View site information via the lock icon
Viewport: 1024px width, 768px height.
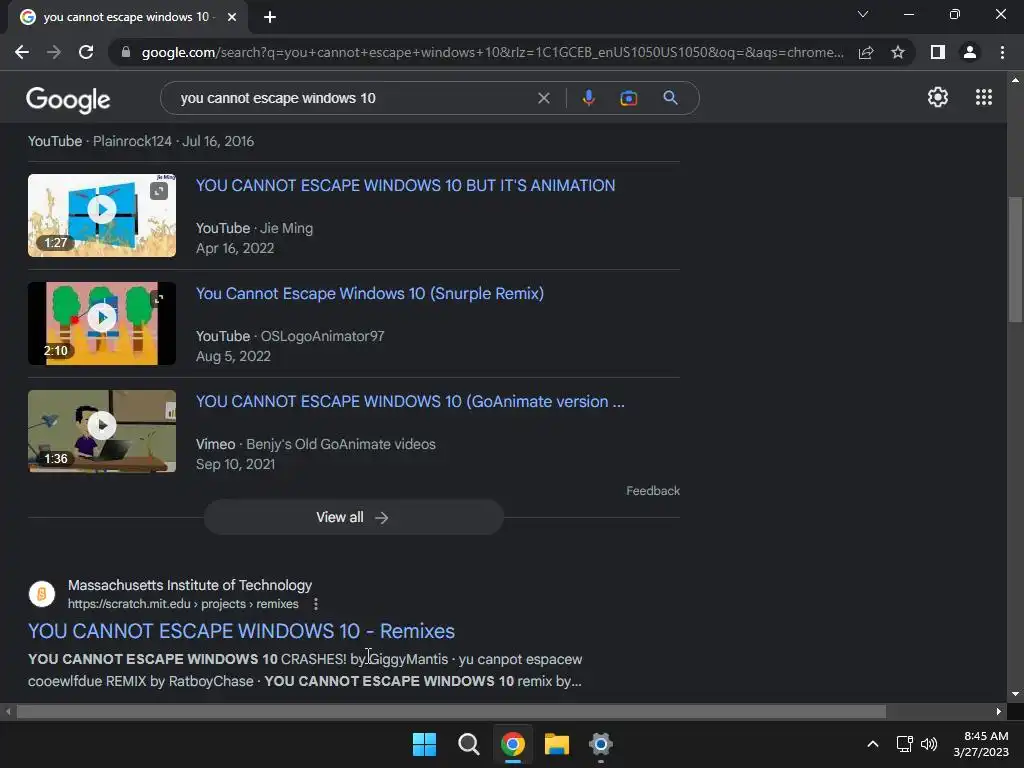(125, 52)
